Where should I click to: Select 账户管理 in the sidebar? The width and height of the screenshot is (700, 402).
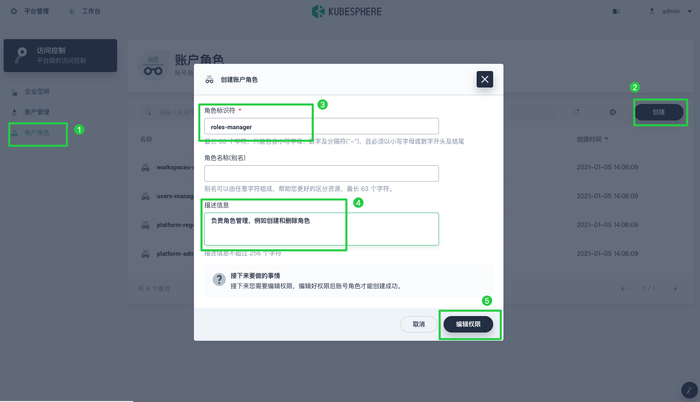36,112
